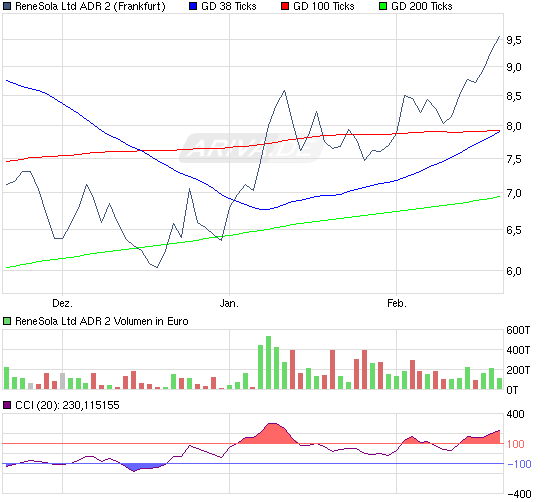The width and height of the screenshot is (545, 502).
Task: Click the 9,0 price axis value
Action: coord(514,67)
